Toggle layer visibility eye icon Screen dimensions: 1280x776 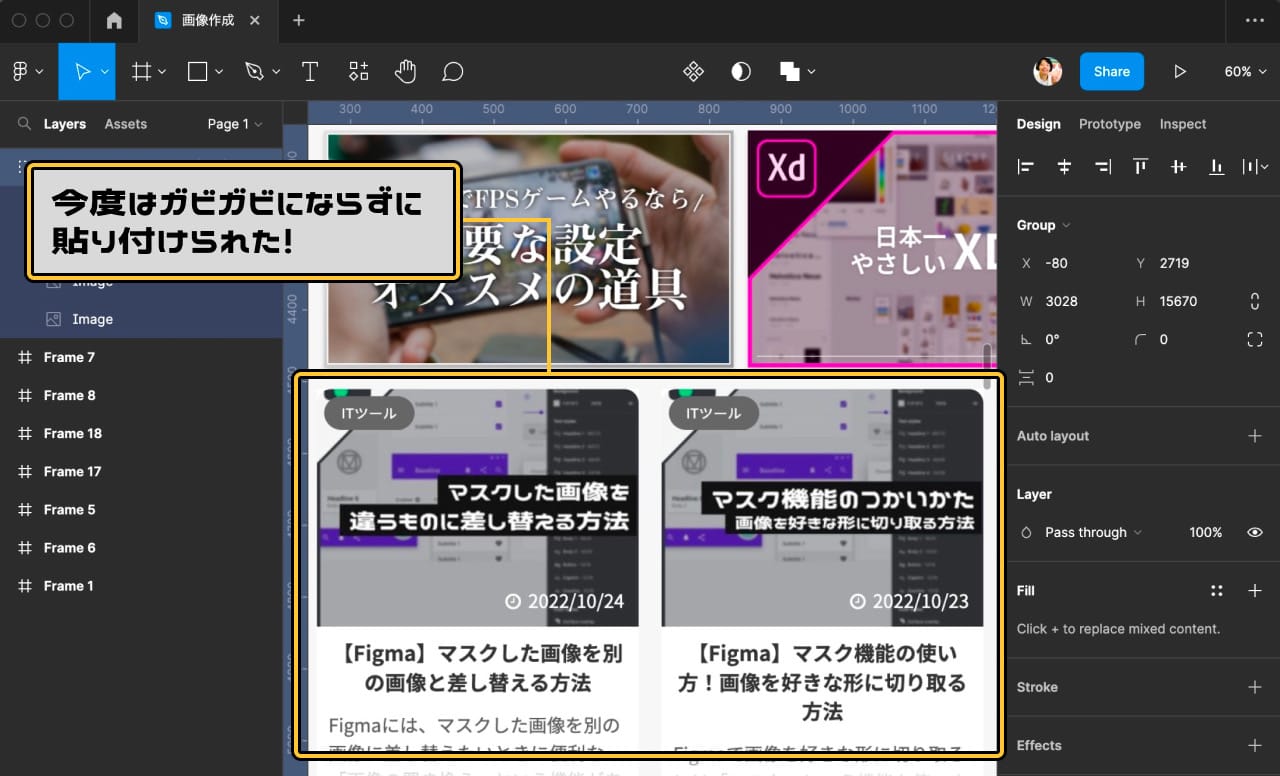tap(1255, 533)
